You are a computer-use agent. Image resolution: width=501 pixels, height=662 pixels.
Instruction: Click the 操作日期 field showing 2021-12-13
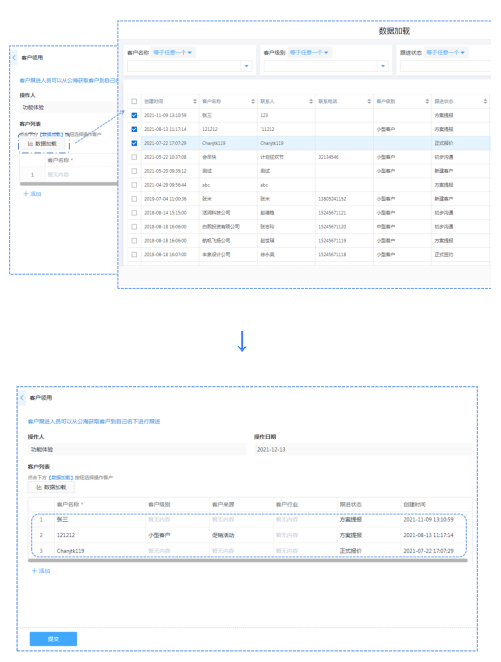[363, 449]
